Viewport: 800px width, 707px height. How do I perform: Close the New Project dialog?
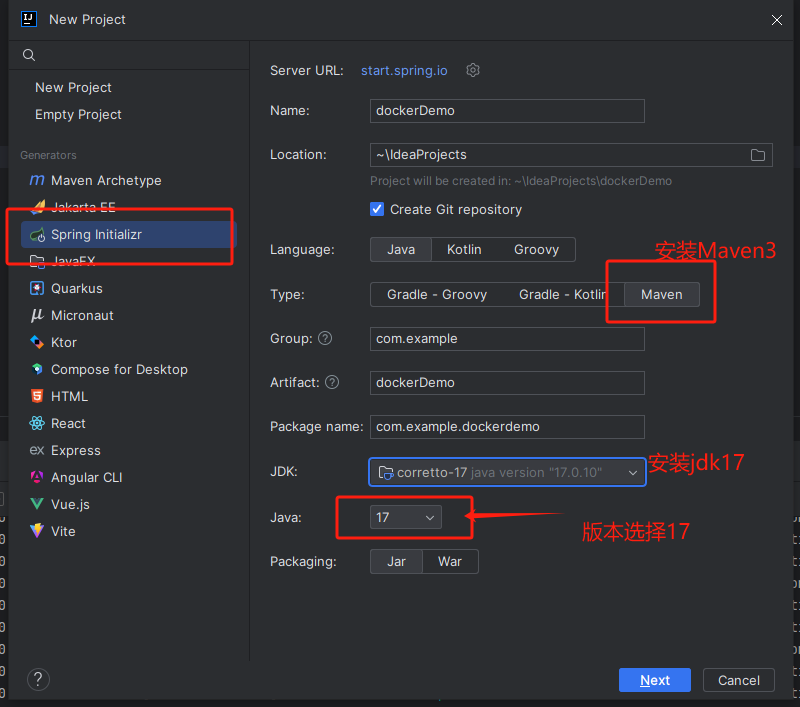[x=777, y=20]
